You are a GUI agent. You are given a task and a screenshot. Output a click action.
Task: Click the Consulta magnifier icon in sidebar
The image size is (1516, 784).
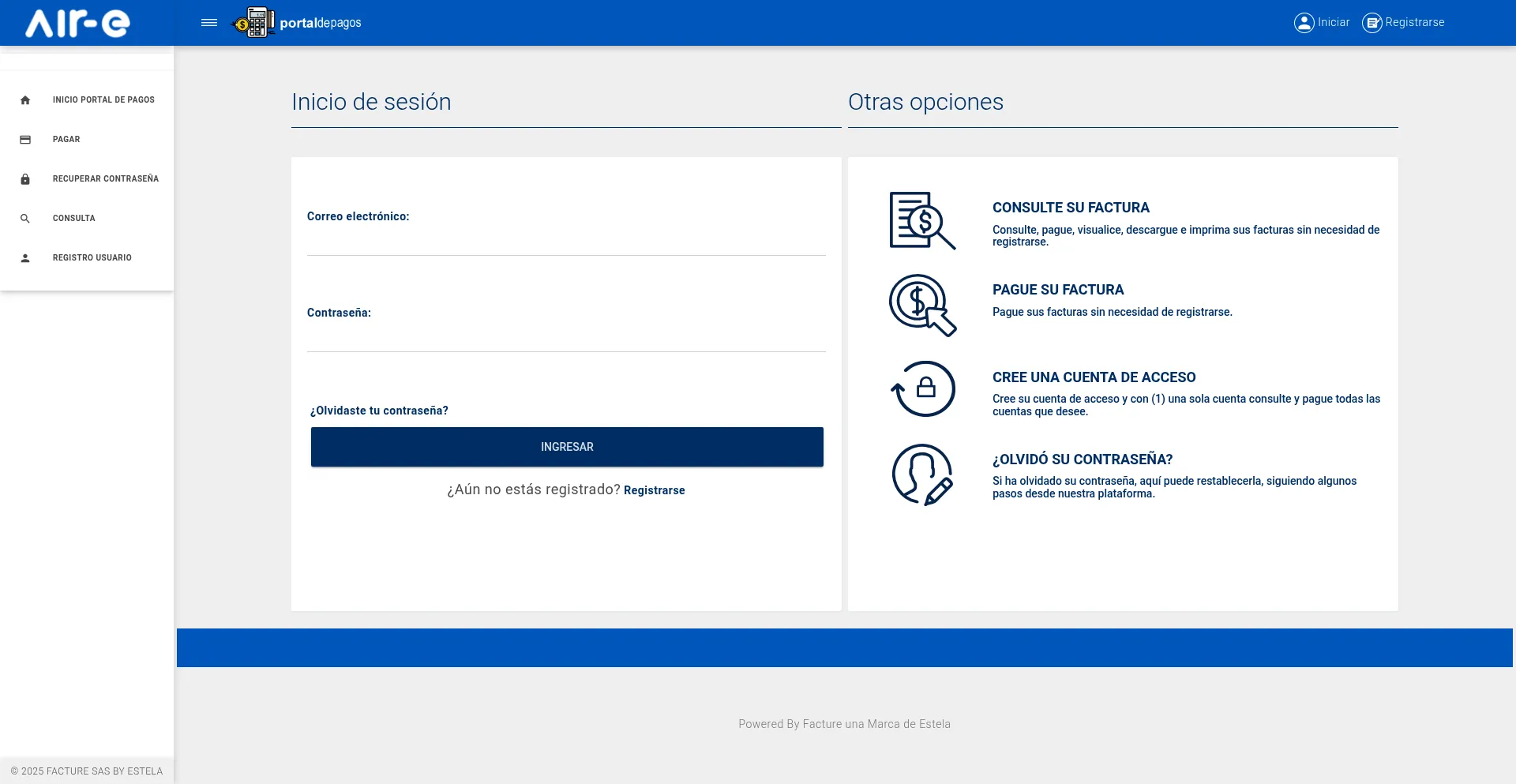tap(25, 219)
